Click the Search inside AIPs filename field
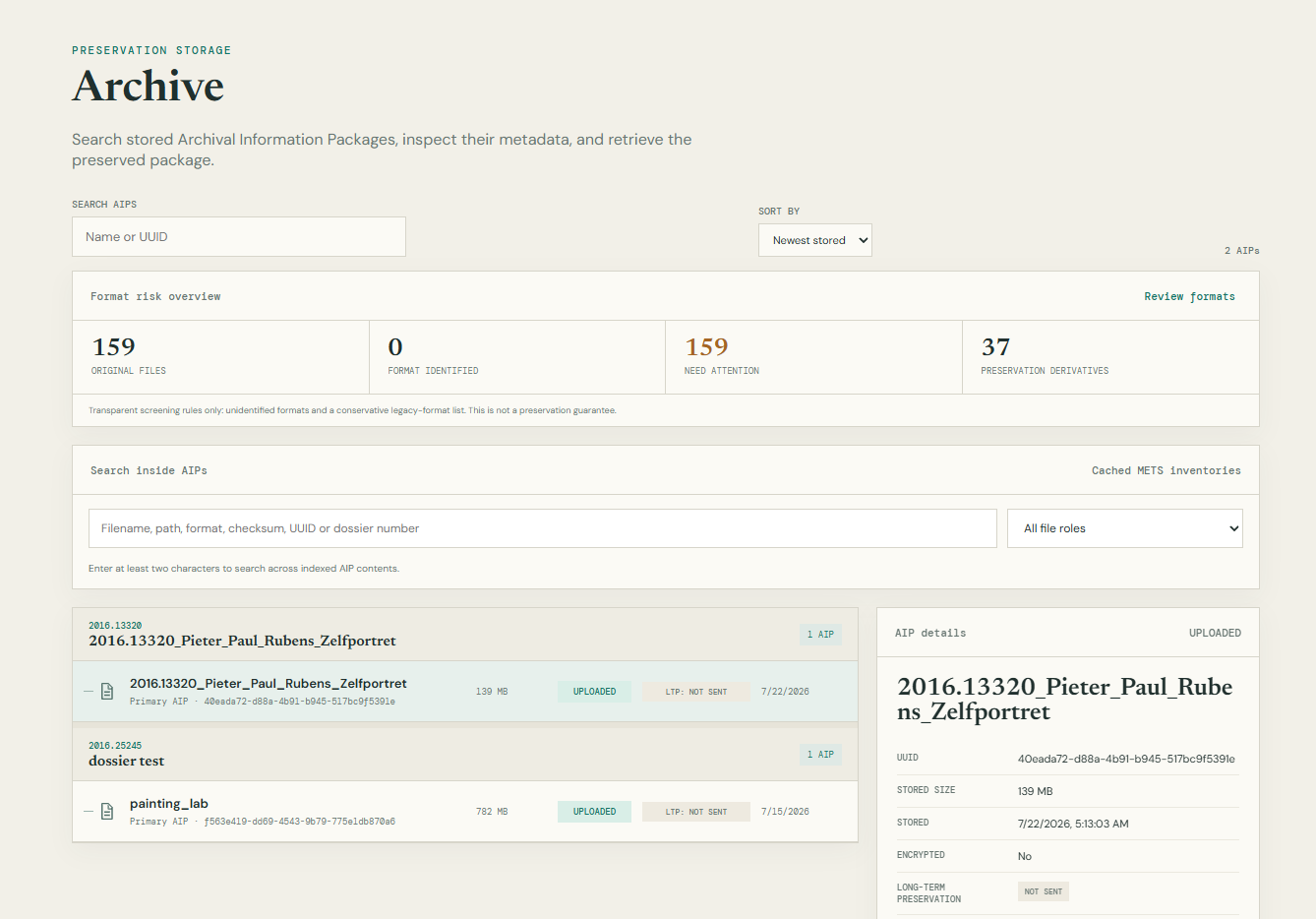Image resolution: width=1316 pixels, height=919 pixels. [x=542, y=528]
